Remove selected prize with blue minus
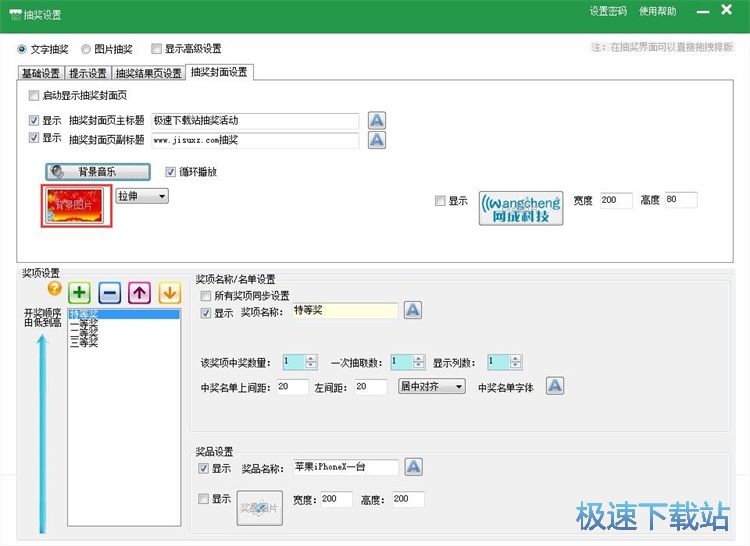 (x=110, y=293)
